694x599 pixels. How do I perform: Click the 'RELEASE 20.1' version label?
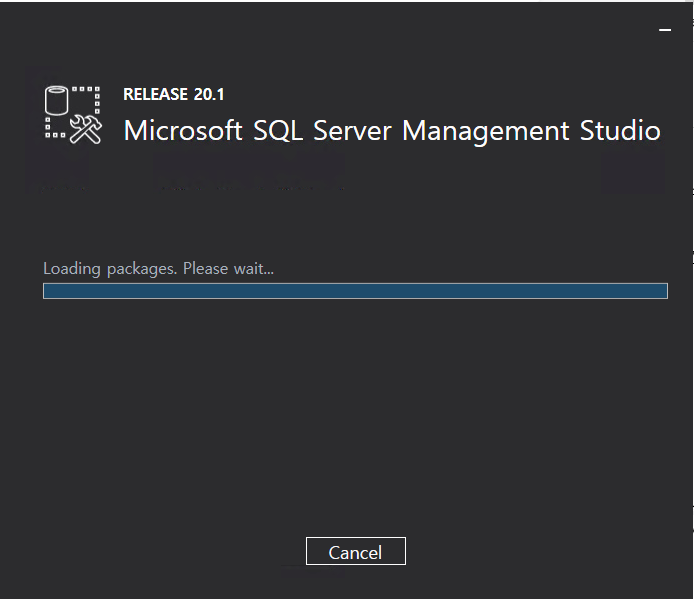[174, 94]
